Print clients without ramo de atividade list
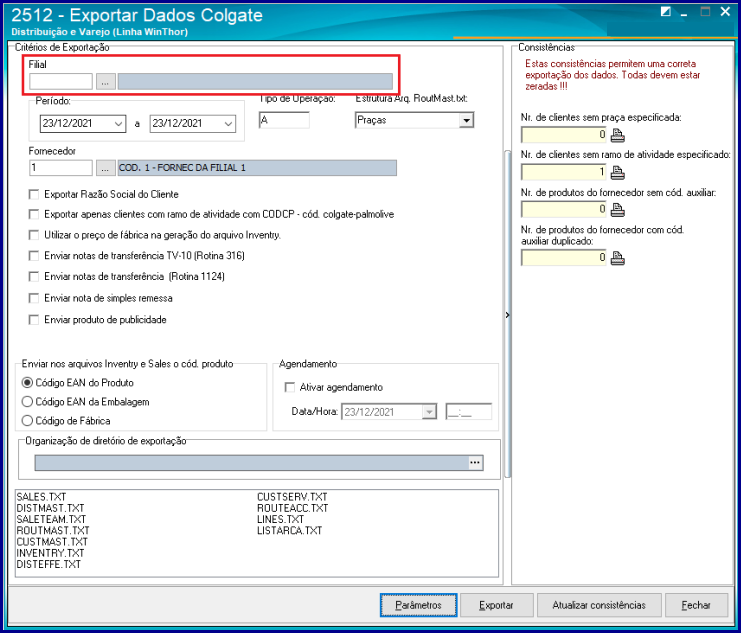The image size is (741, 633). 618,173
